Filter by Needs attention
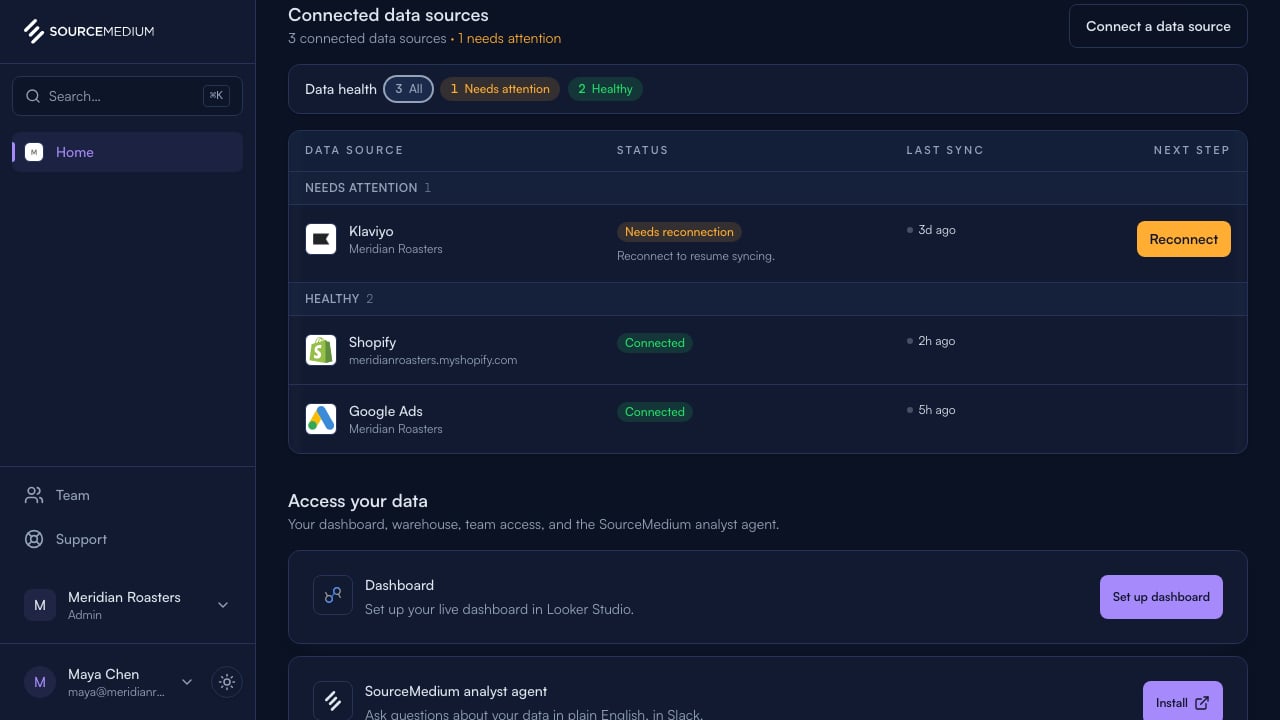 pos(500,89)
